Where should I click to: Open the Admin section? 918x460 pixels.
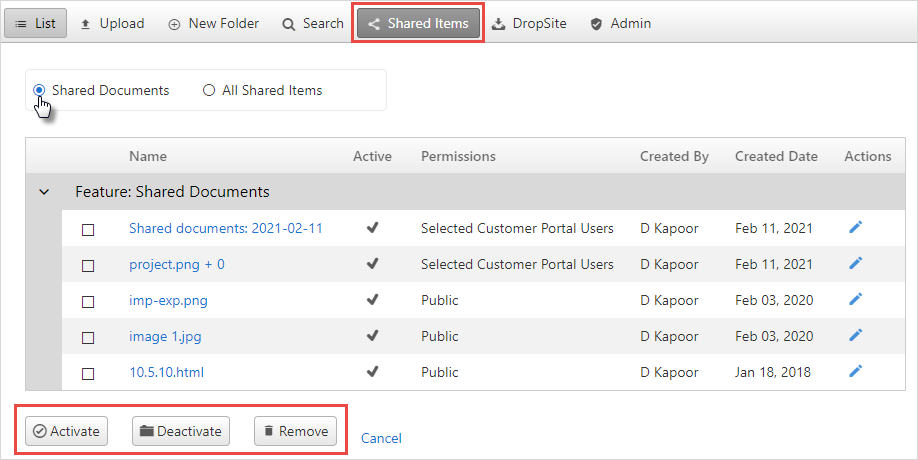tap(621, 23)
